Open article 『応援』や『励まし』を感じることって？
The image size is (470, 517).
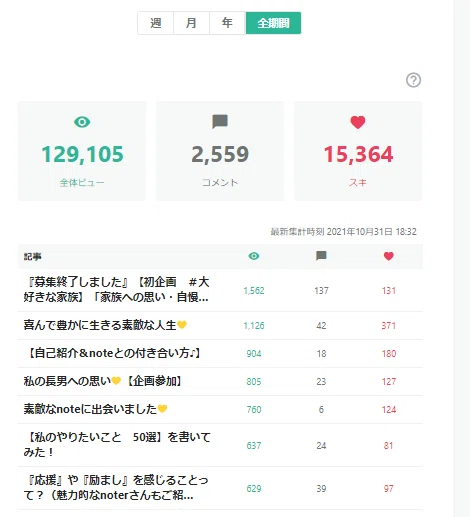tap(116, 487)
